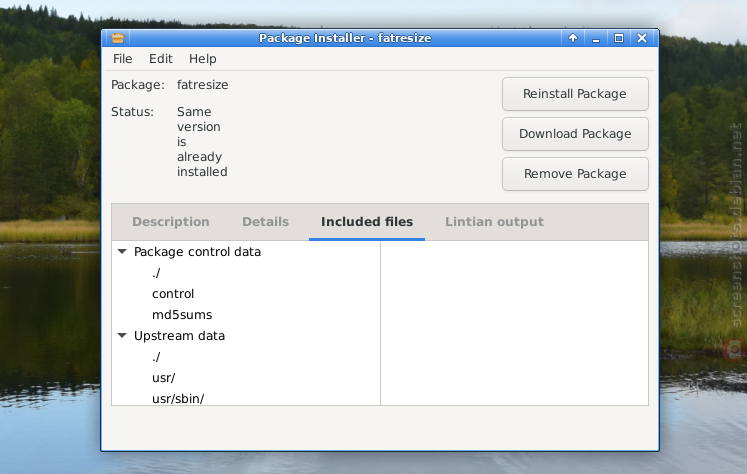Select the Included files tab

click(x=367, y=222)
